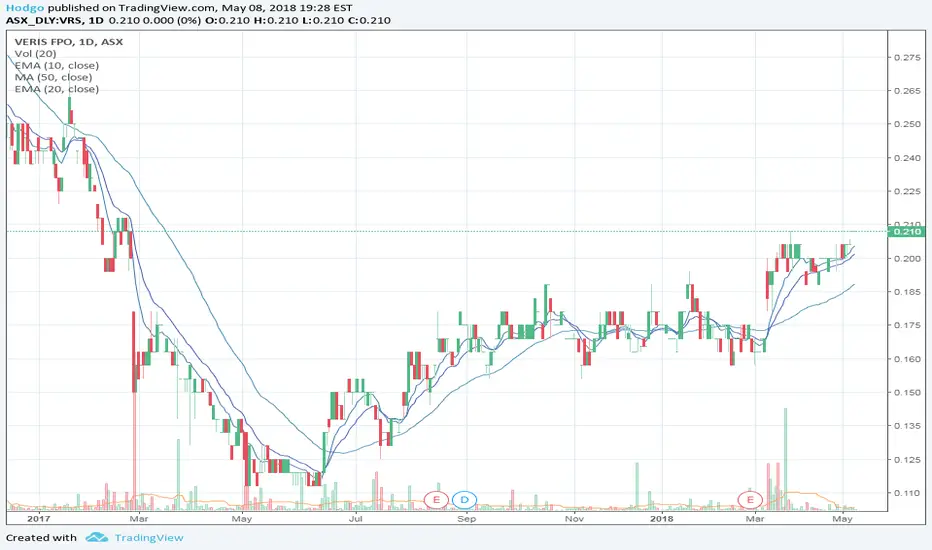Viewport: 932px width, 550px height.
Task: Select the Vol (20) indicator label
Action: (x=36, y=54)
